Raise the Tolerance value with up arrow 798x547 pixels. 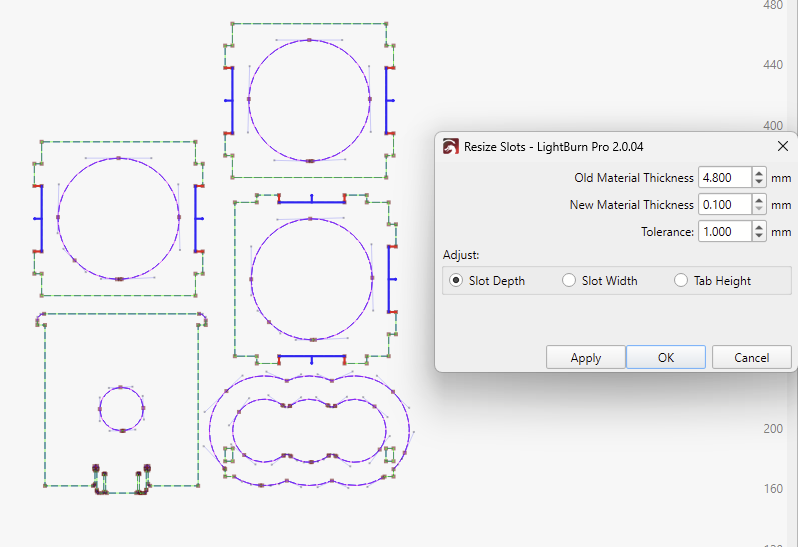[x=759, y=228]
